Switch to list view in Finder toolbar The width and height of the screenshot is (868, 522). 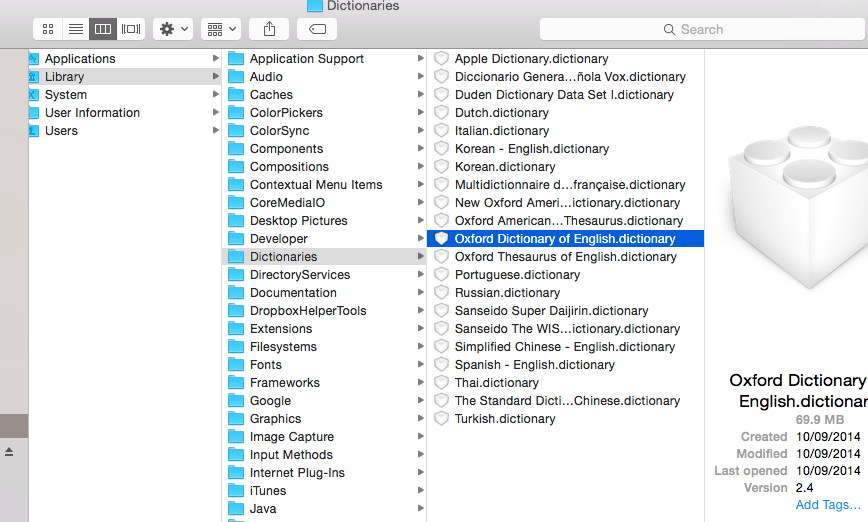click(76, 29)
